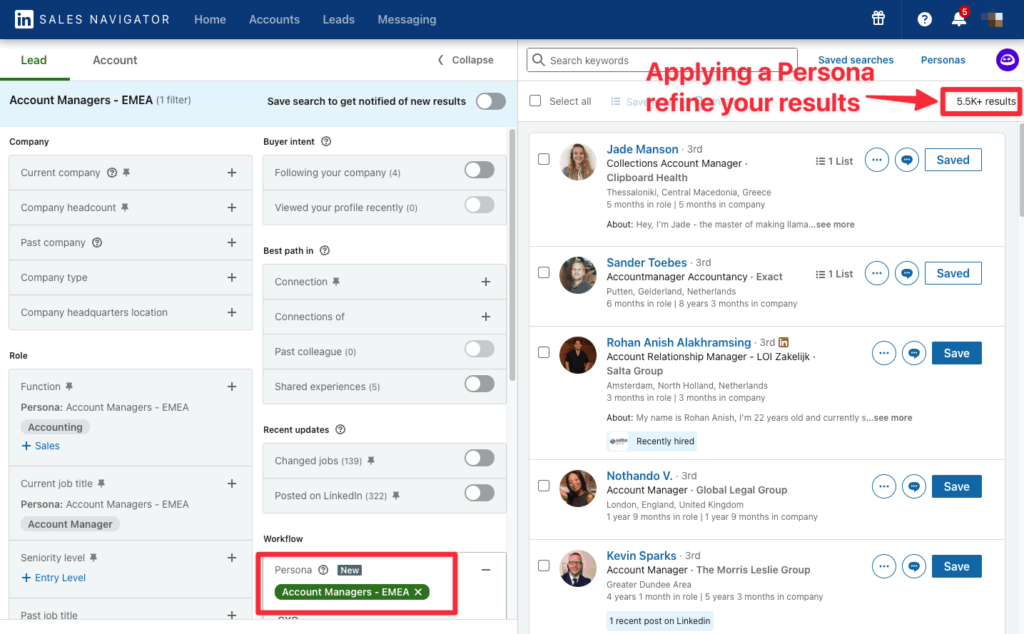This screenshot has width=1024, height=634.
Task: Open more options for Rohan Anish Alakhramsing
Action: (884, 353)
